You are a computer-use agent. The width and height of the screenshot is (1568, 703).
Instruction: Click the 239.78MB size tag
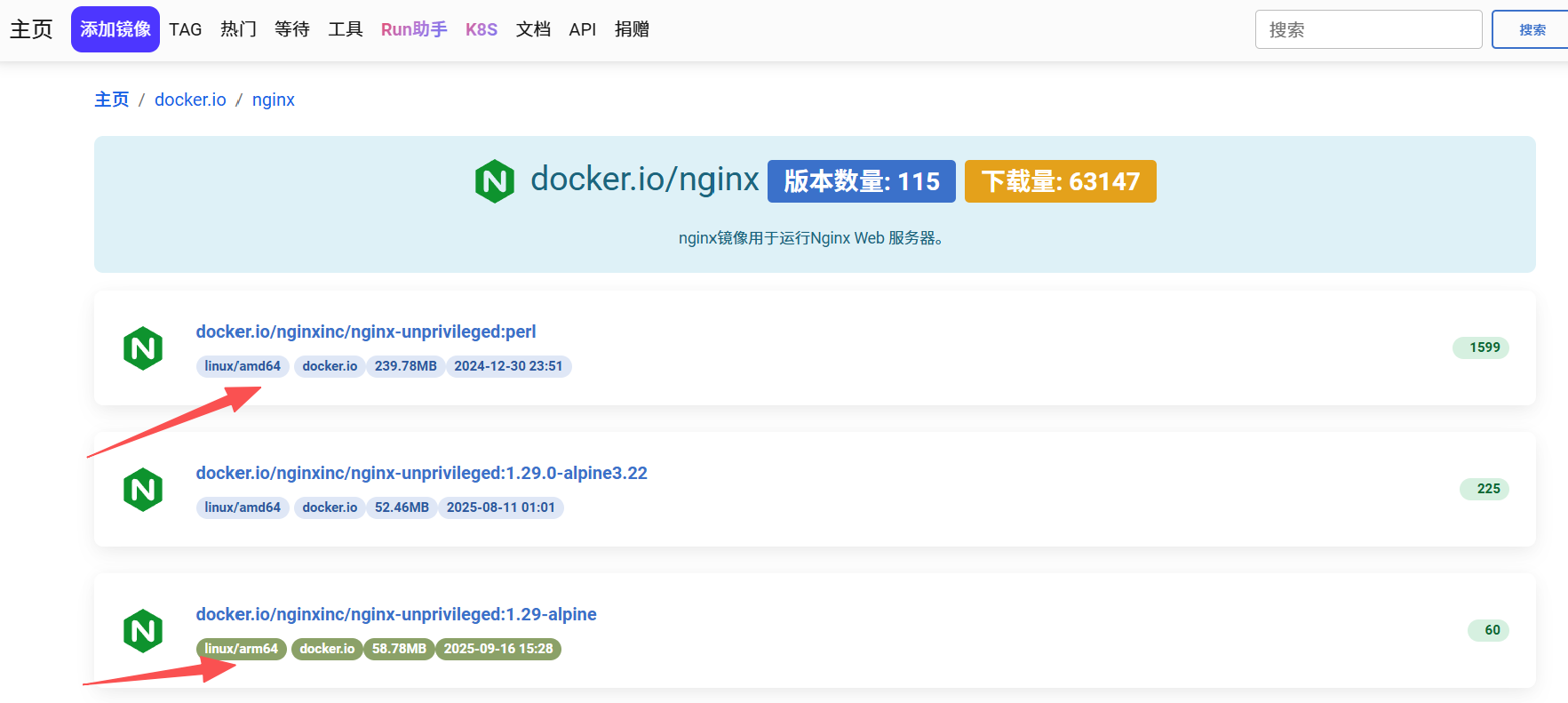406,366
